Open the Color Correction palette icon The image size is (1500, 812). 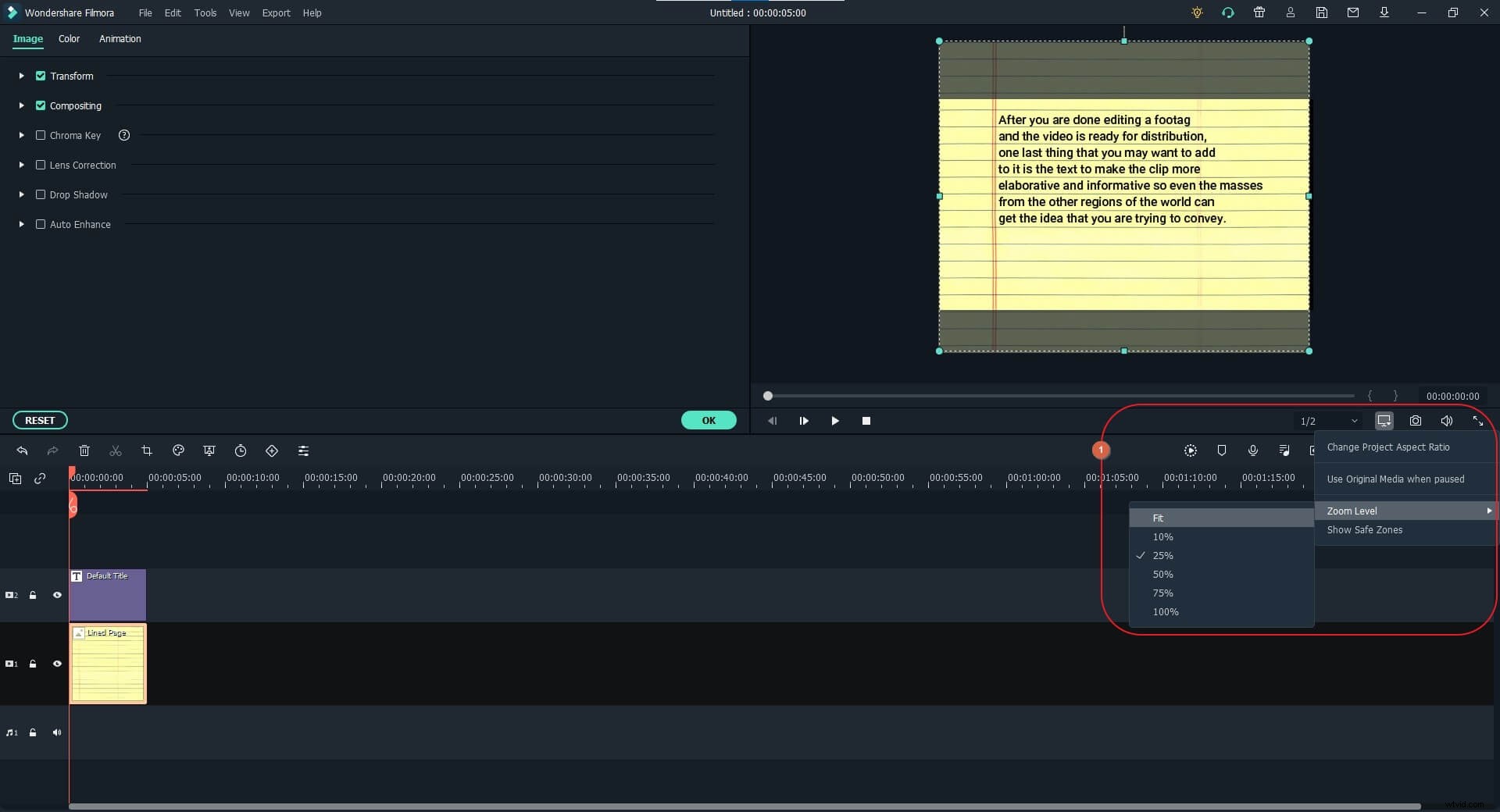click(178, 451)
